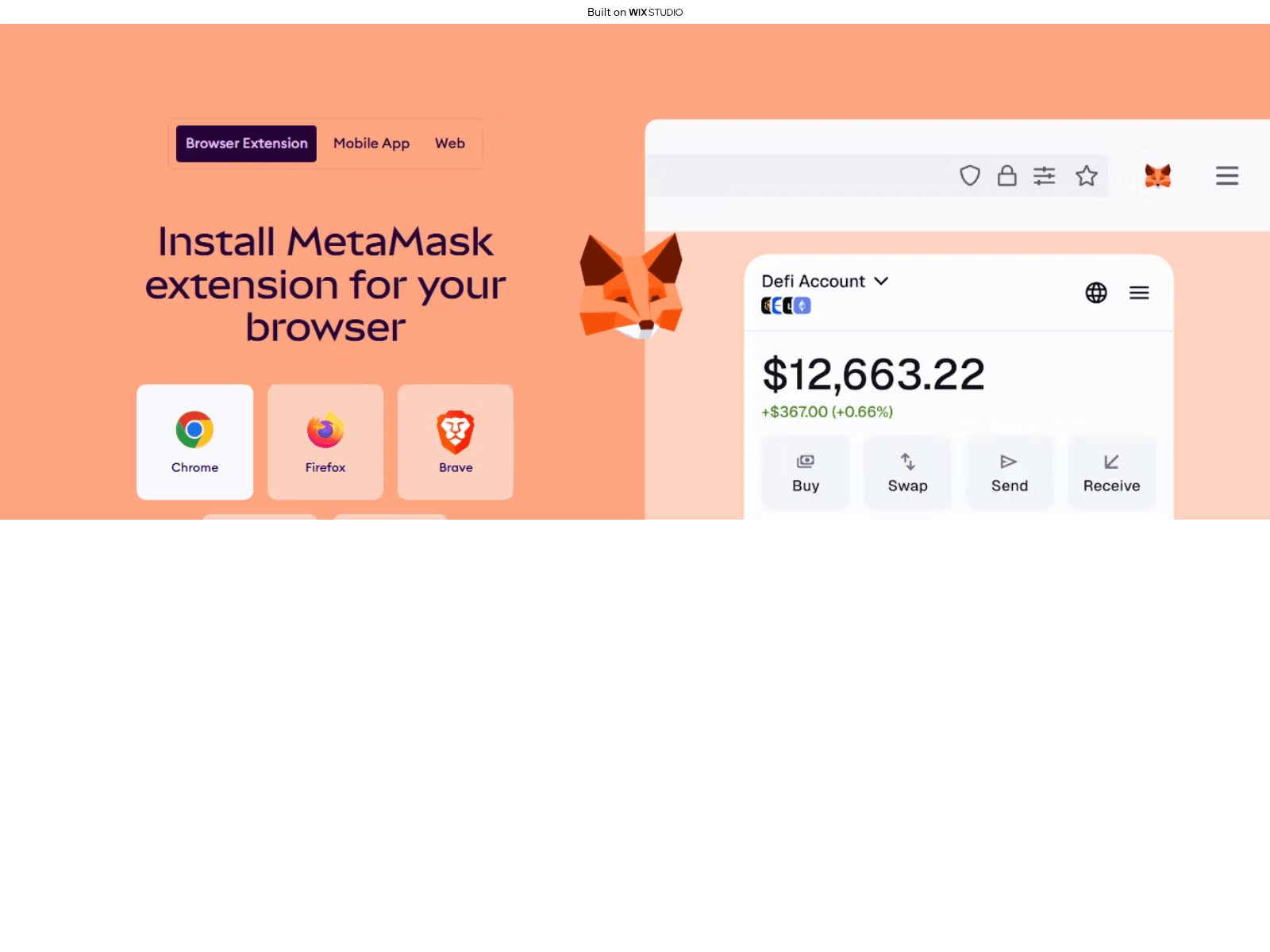The image size is (1270, 952).
Task: Click the MetaMask fox toolbar icon
Action: pyautogui.click(x=1158, y=175)
